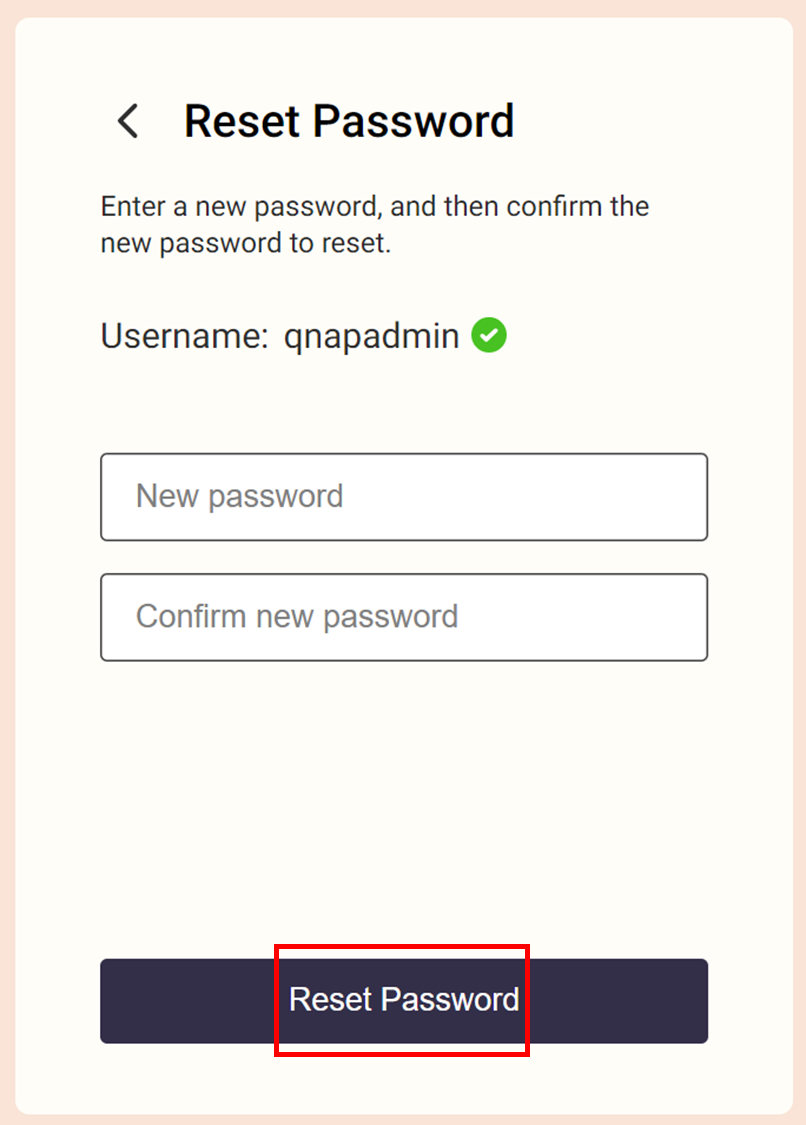The image size is (806, 1125).
Task: Click the word "Reset" in the page heading
Action: click(x=242, y=122)
